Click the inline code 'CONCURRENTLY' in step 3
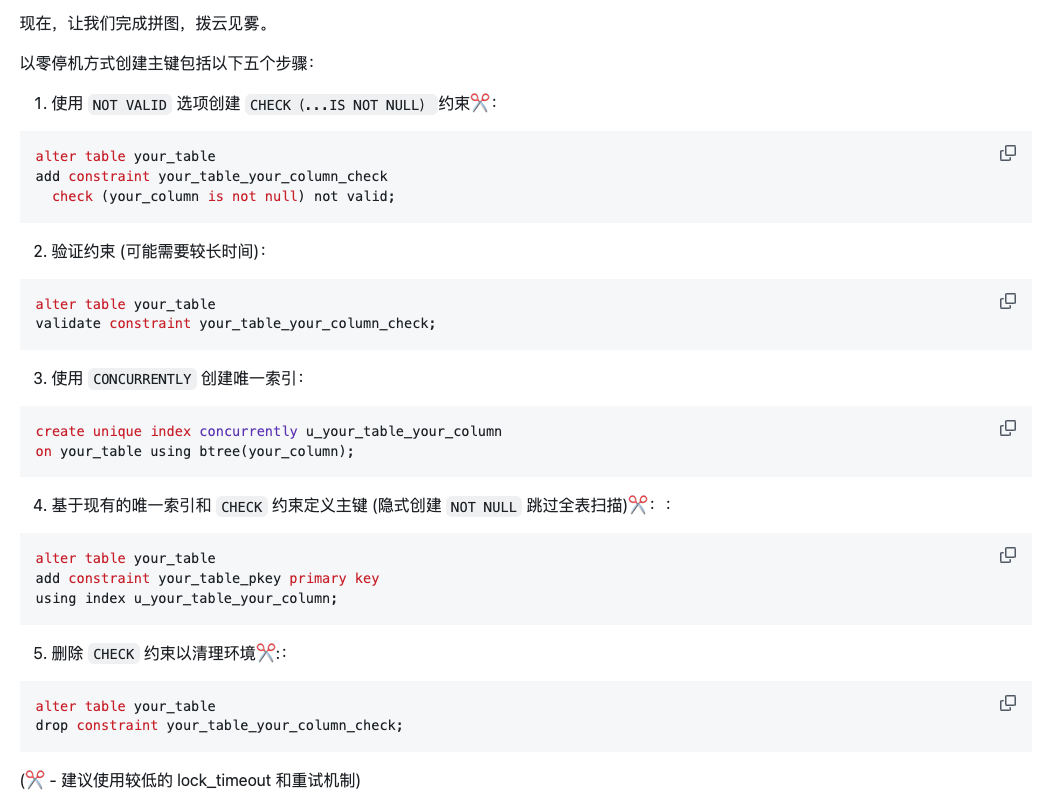1064x801 pixels. click(x=142, y=379)
